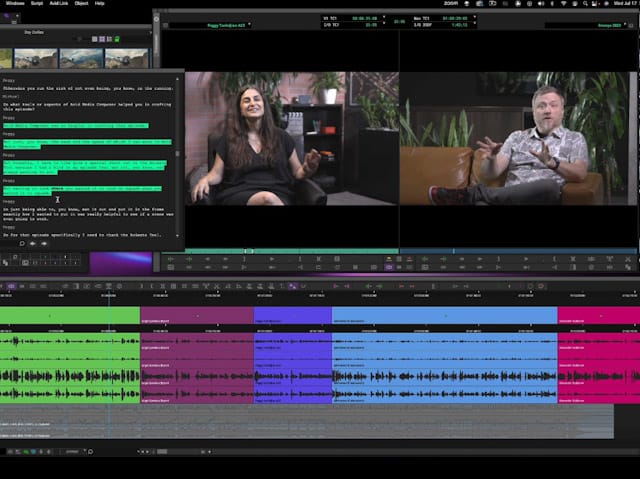This screenshot has width=640, height=479.
Task: Toggle the green icon in timeline bottom bar
Action: pyautogui.click(x=27, y=452)
